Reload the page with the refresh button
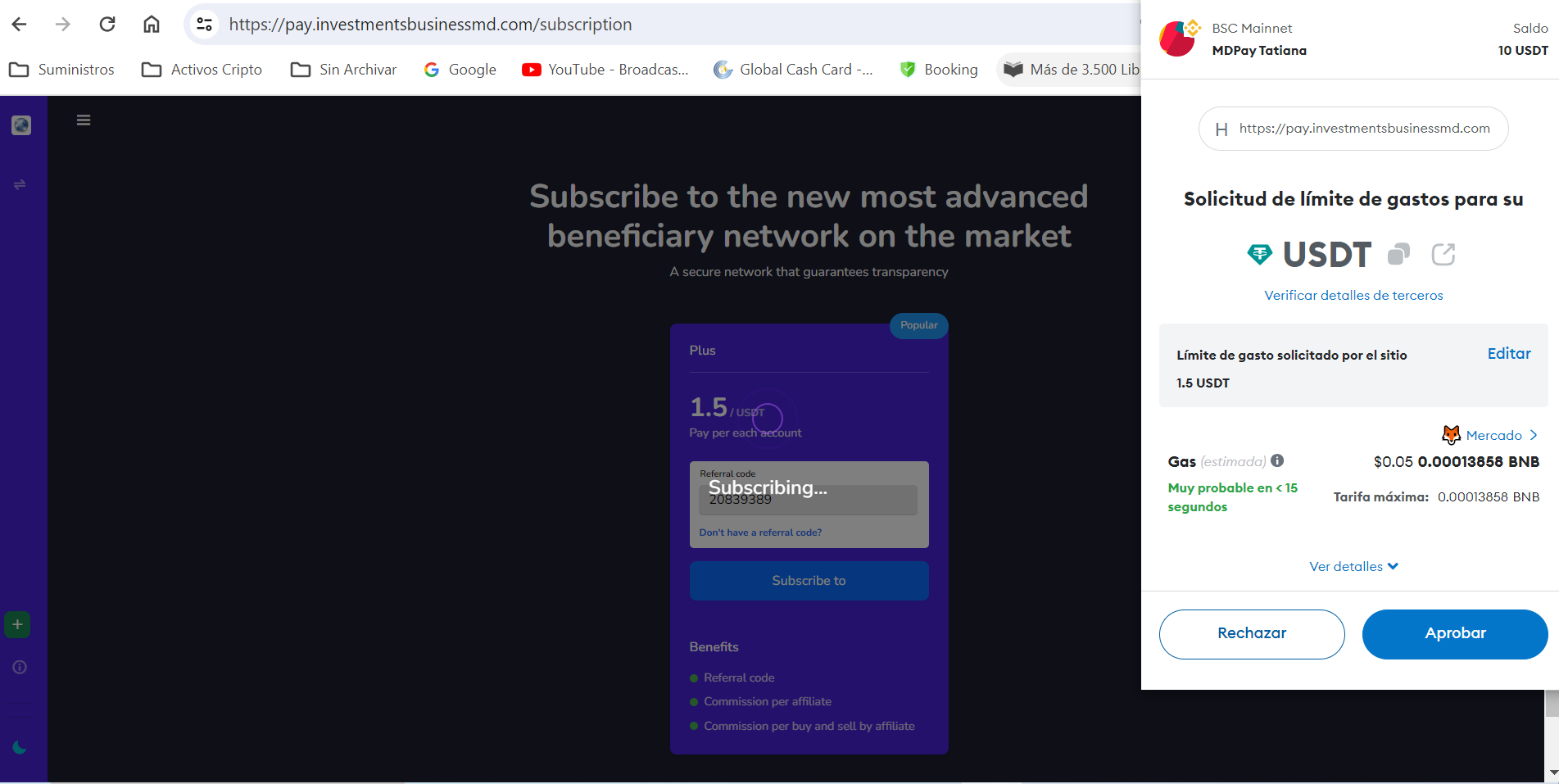 [107, 25]
